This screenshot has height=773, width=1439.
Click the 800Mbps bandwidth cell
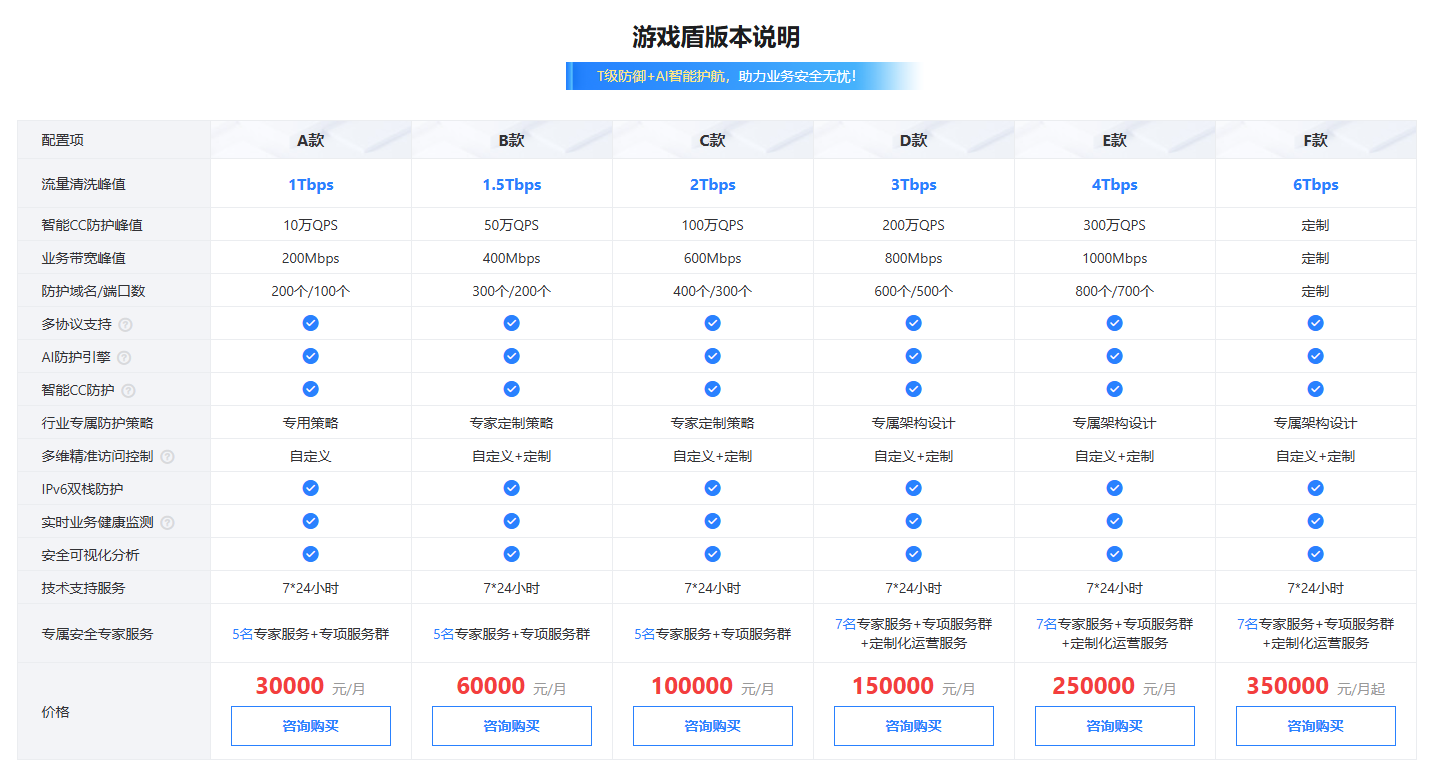[x=914, y=258]
